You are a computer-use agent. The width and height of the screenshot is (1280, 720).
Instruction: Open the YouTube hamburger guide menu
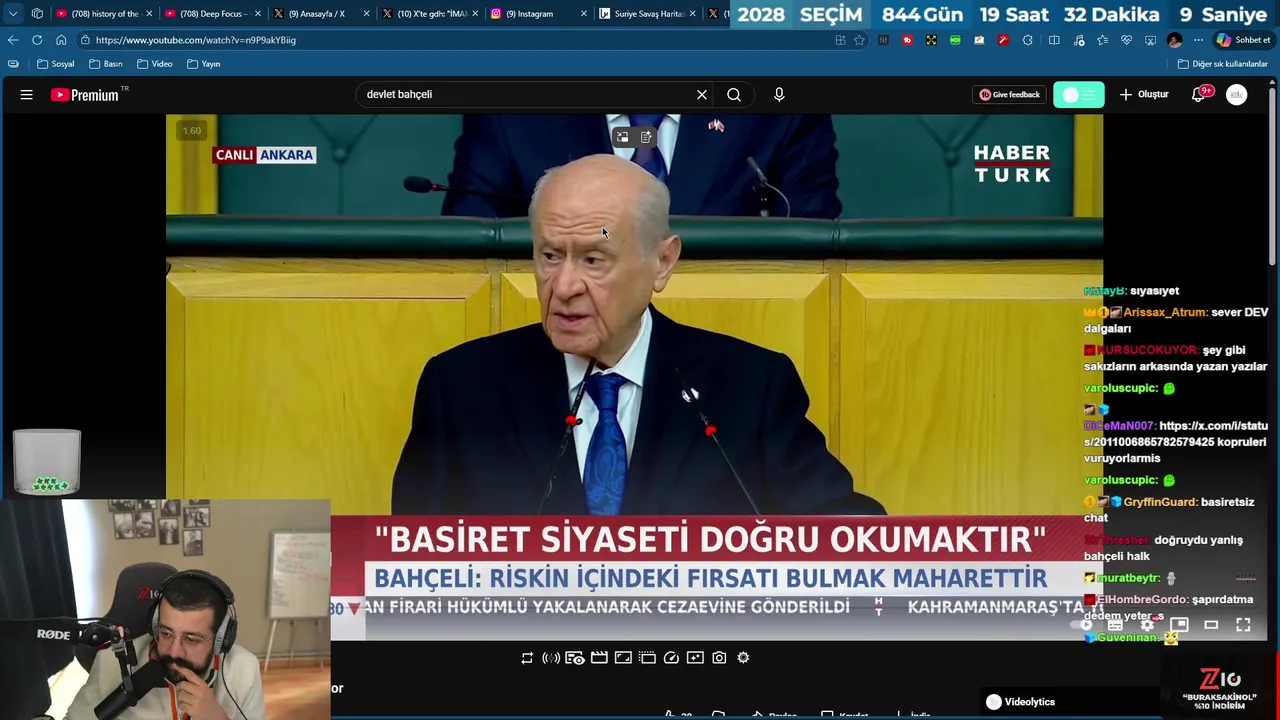(27, 95)
